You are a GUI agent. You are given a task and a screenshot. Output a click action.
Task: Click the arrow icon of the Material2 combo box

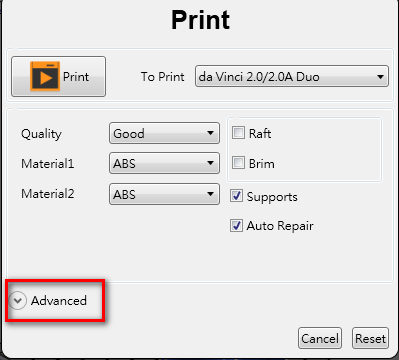coord(210,194)
